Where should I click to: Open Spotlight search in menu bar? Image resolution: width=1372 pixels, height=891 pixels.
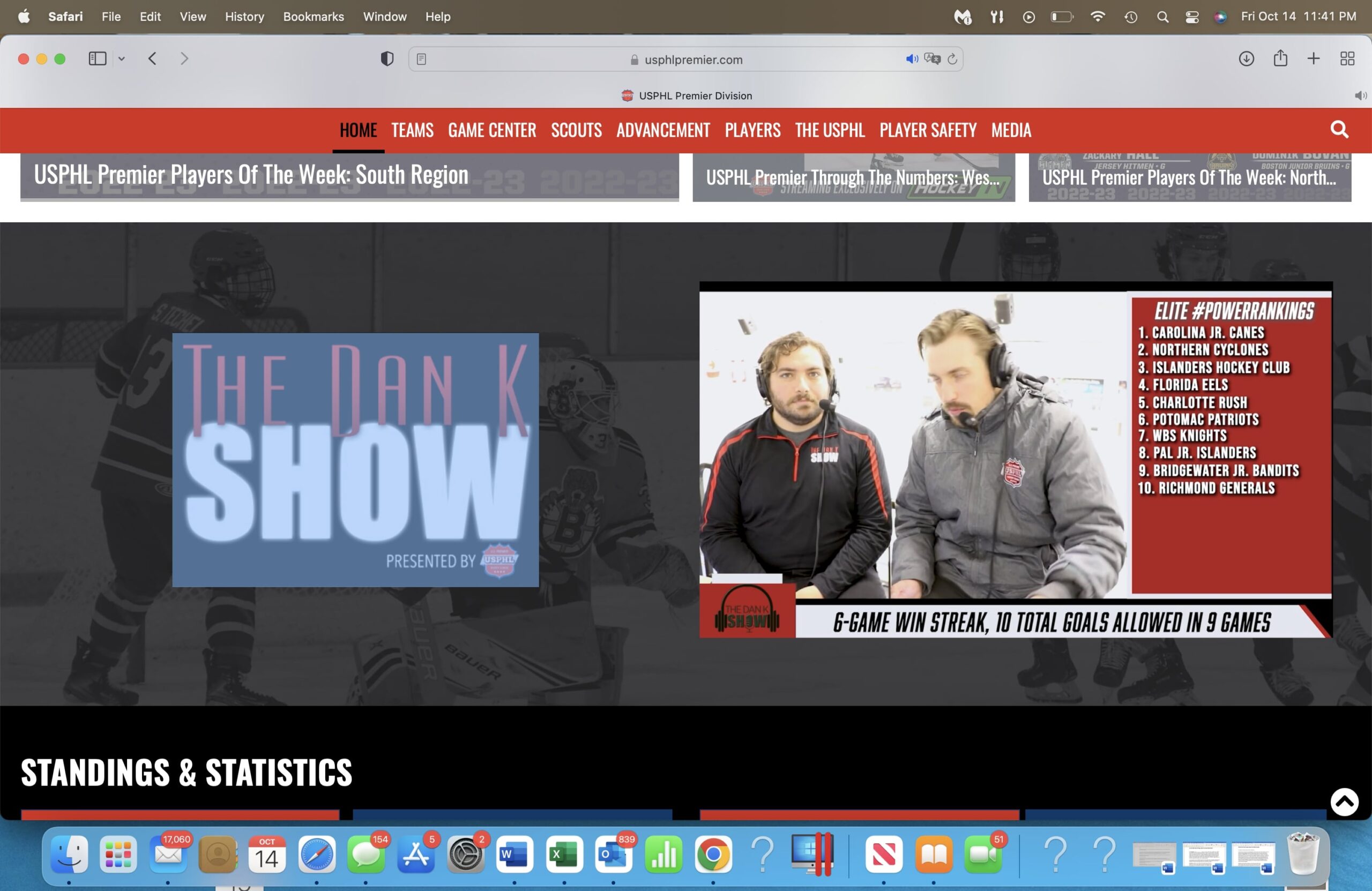pos(1162,17)
